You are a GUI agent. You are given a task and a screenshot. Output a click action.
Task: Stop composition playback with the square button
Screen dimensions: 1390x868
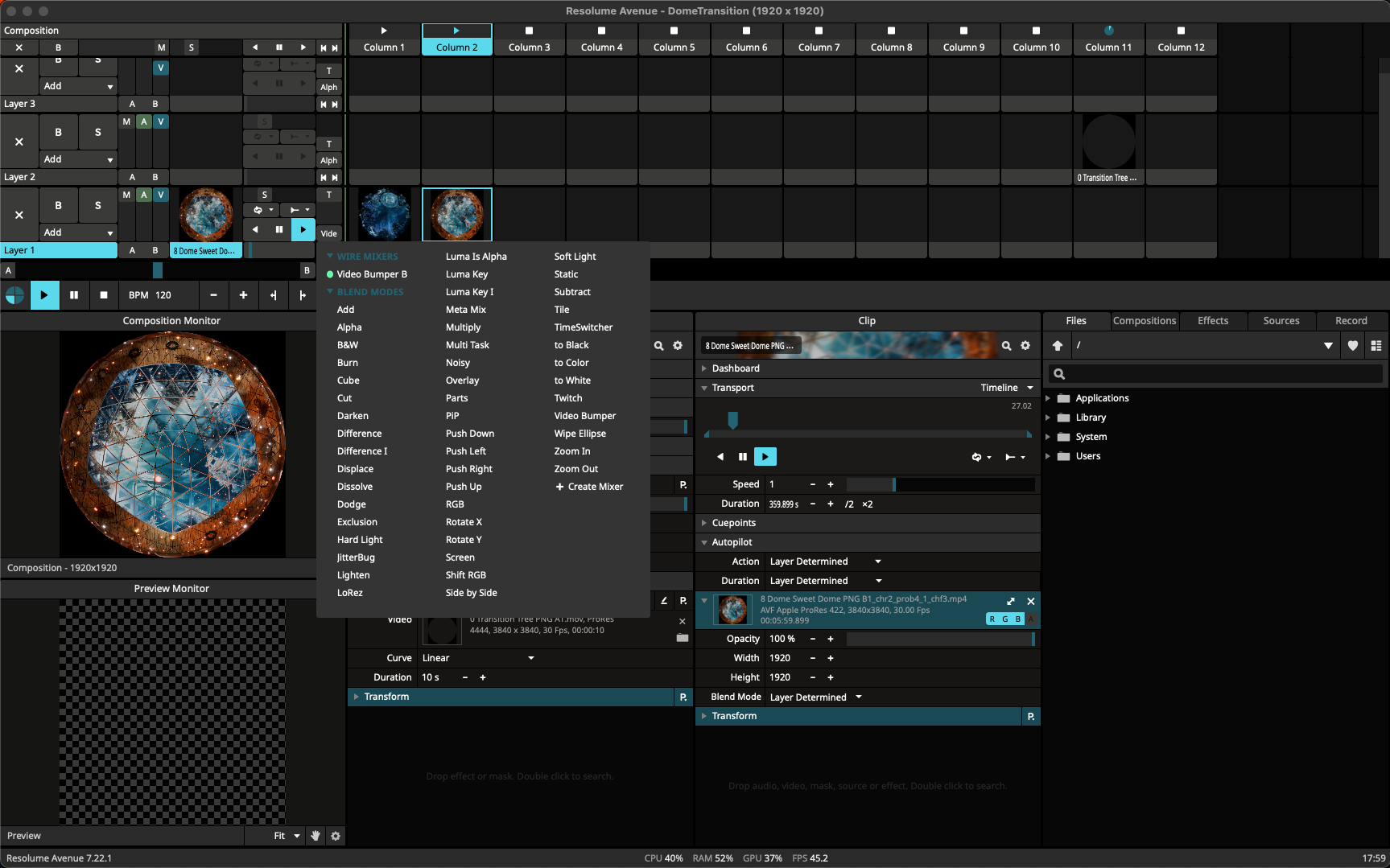coord(103,295)
